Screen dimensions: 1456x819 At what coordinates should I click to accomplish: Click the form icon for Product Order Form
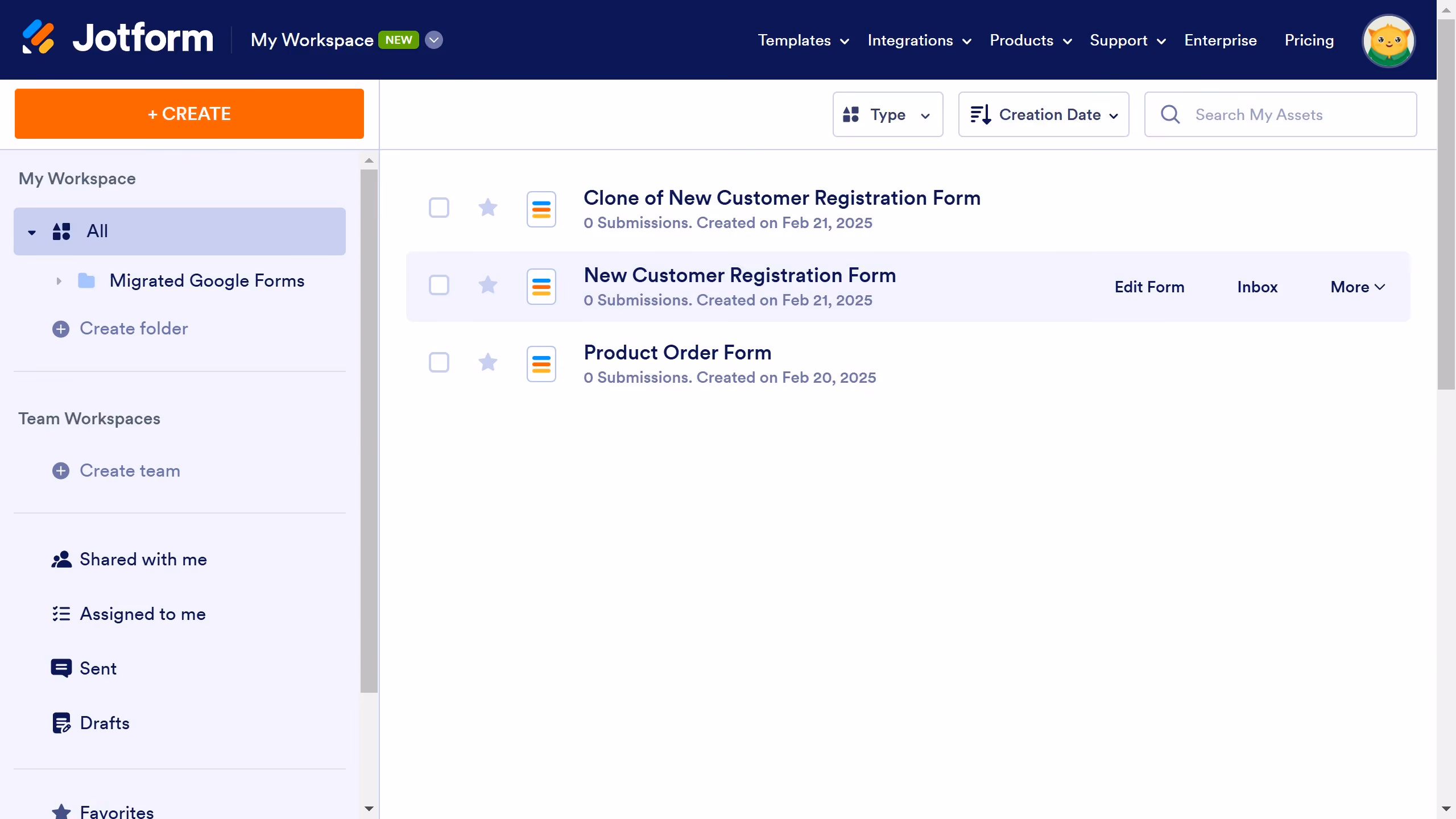pos(541,363)
